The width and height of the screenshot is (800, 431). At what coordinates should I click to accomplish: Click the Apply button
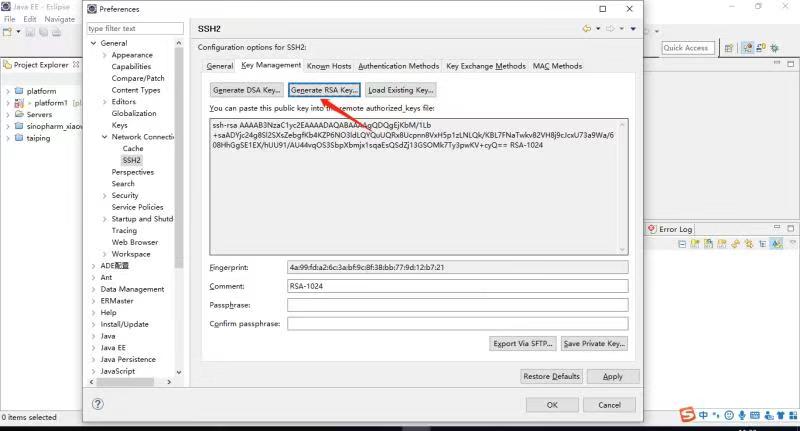(x=613, y=376)
